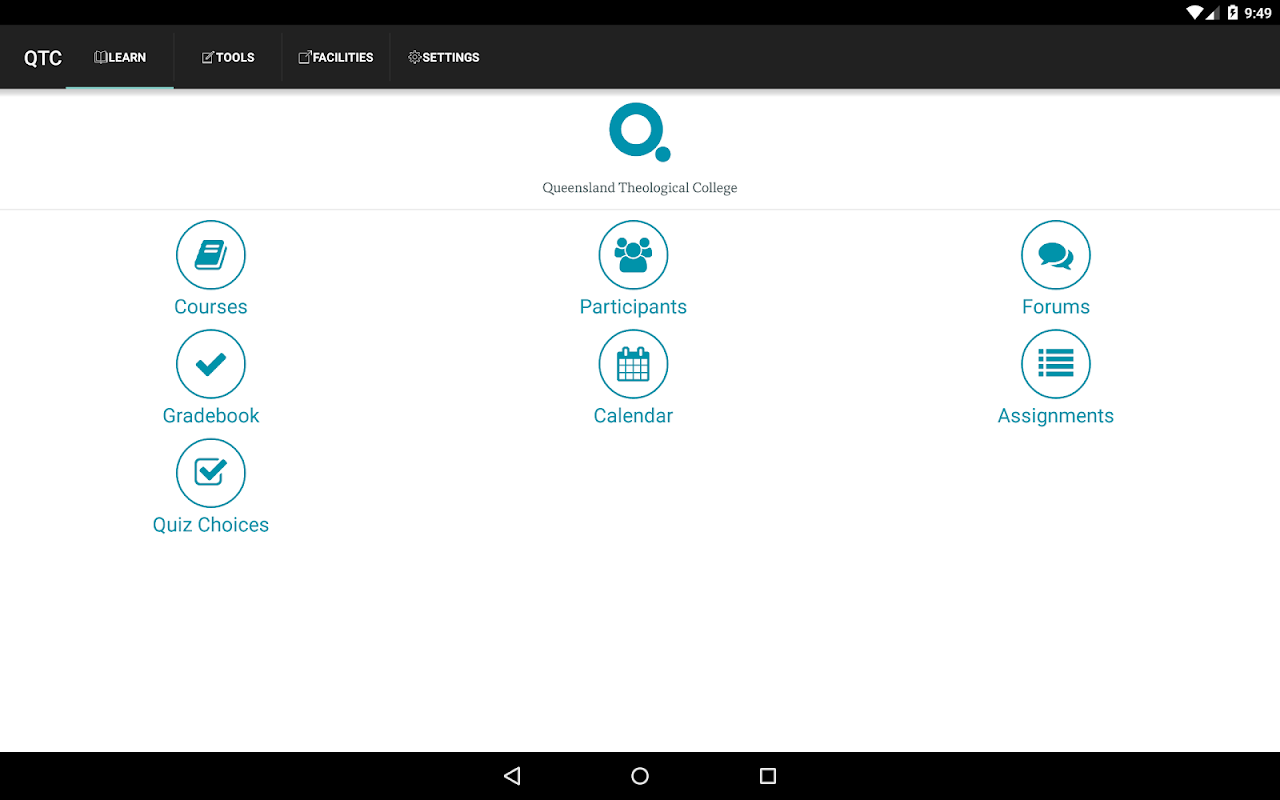Tap the QTC app title
The height and width of the screenshot is (800, 1280).
pyautogui.click(x=43, y=58)
